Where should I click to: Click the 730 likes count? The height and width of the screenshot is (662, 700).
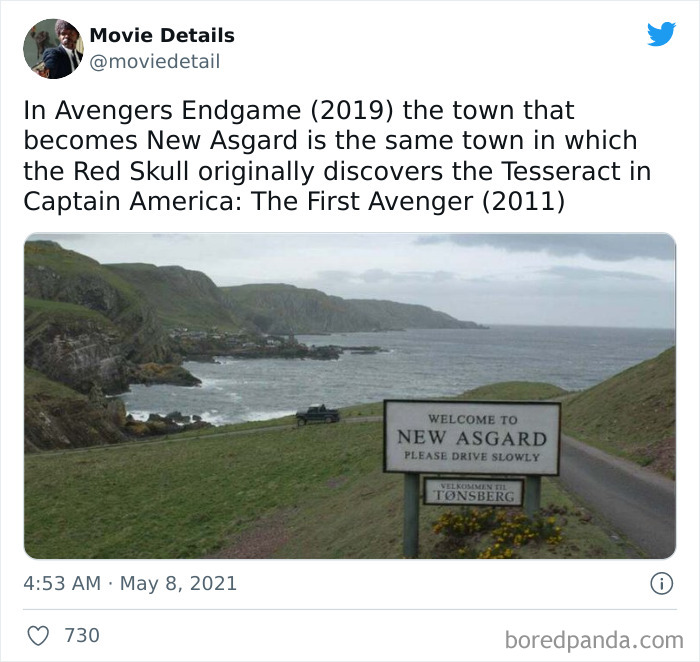pos(82,635)
